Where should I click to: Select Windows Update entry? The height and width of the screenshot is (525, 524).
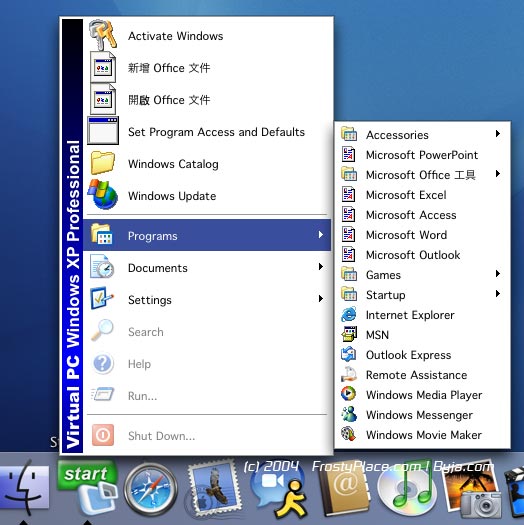tap(207, 196)
